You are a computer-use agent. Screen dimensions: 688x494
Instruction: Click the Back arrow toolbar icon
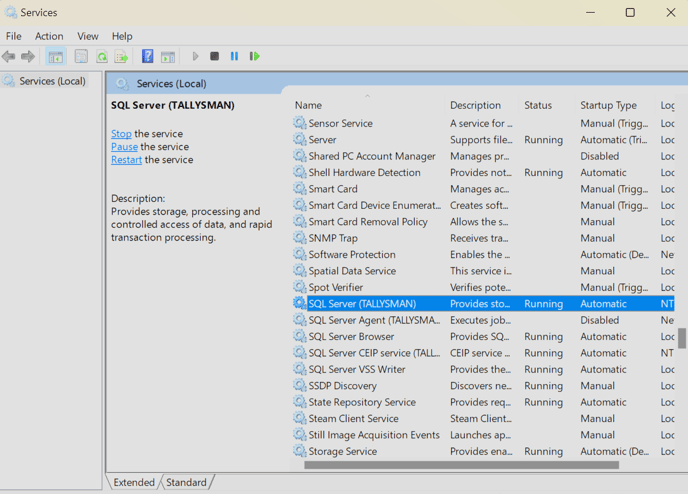click(x=9, y=56)
